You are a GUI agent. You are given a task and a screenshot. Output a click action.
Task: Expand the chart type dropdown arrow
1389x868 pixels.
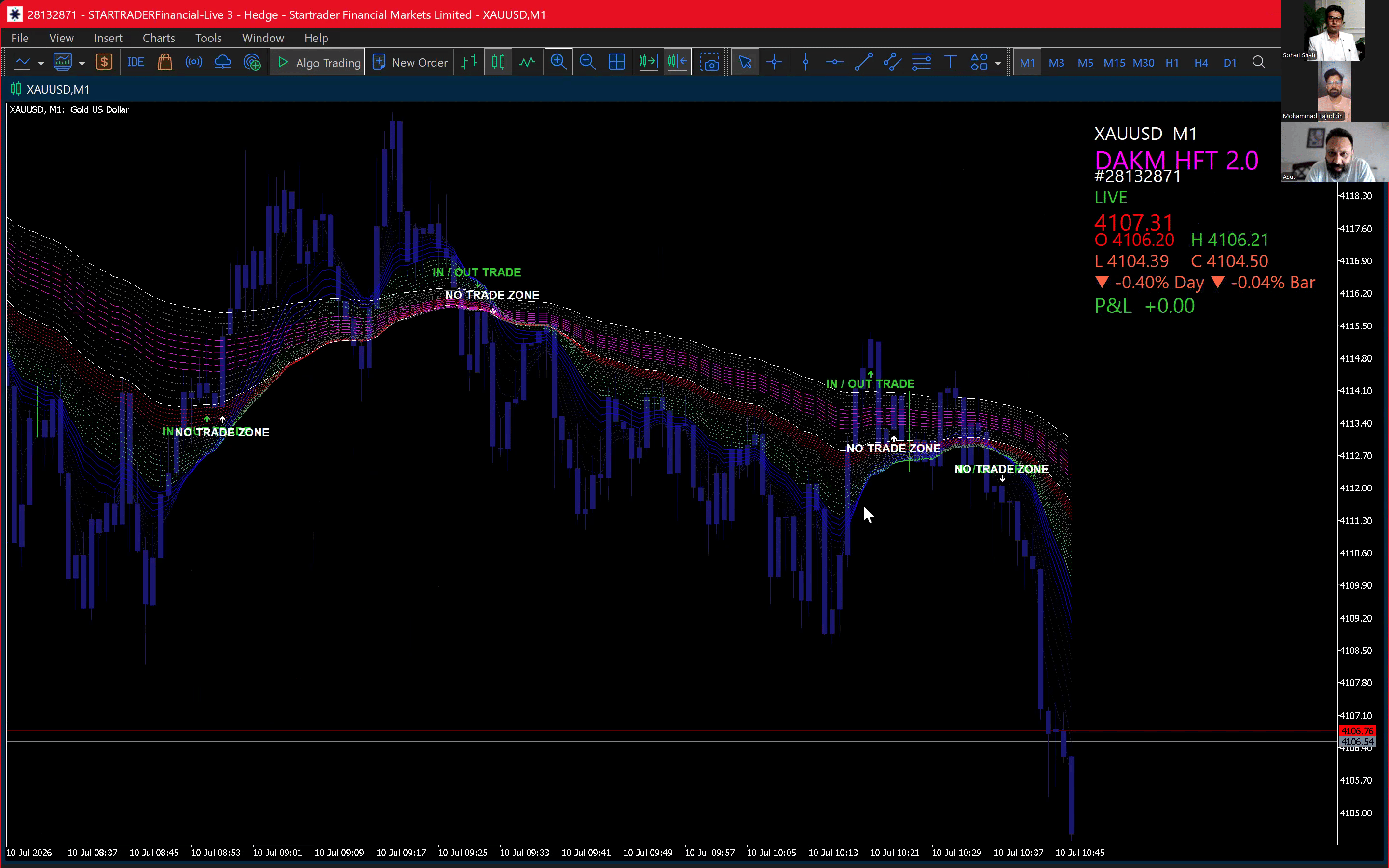coord(41,63)
